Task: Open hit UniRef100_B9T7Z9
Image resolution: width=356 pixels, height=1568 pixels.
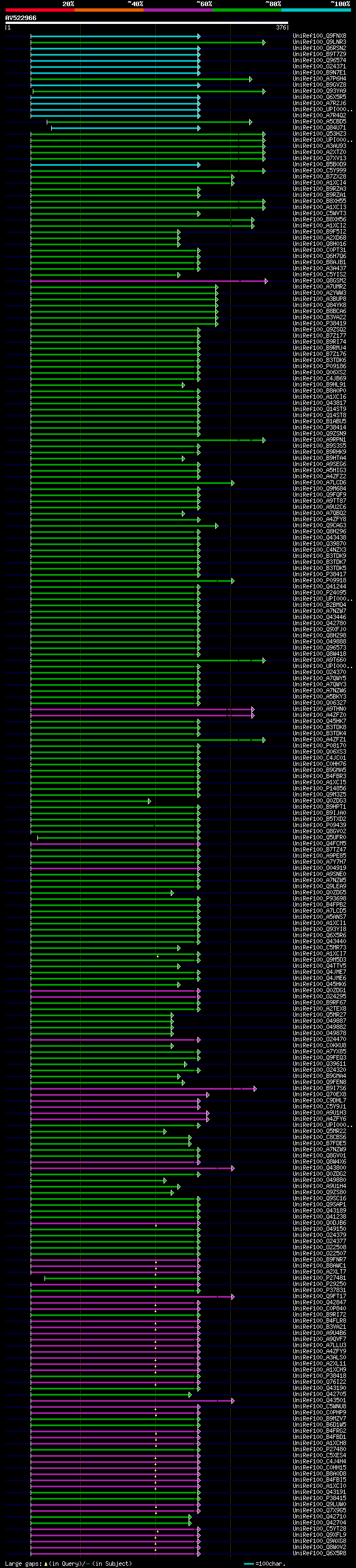Action: click(x=319, y=54)
